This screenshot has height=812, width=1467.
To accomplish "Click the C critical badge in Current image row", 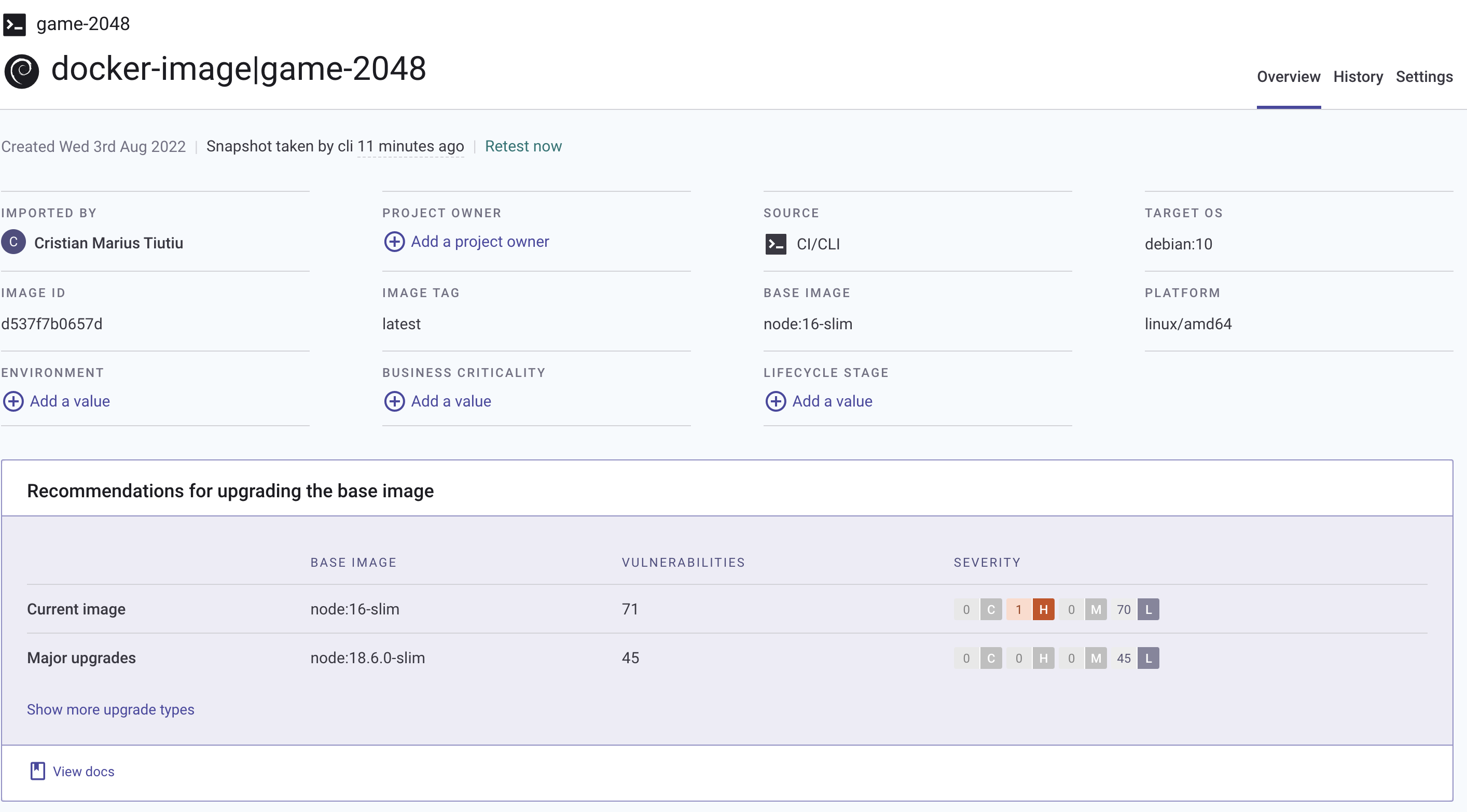I will [990, 609].
